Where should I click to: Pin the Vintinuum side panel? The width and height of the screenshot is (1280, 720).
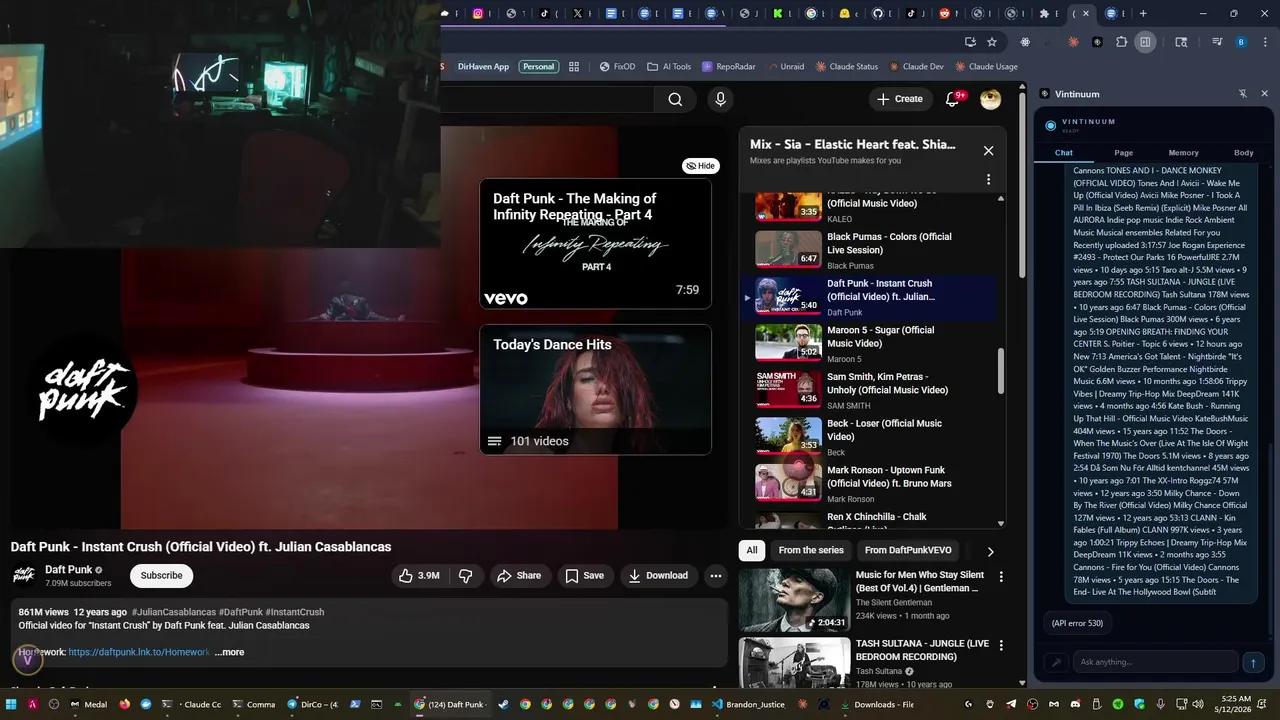click(x=1243, y=94)
